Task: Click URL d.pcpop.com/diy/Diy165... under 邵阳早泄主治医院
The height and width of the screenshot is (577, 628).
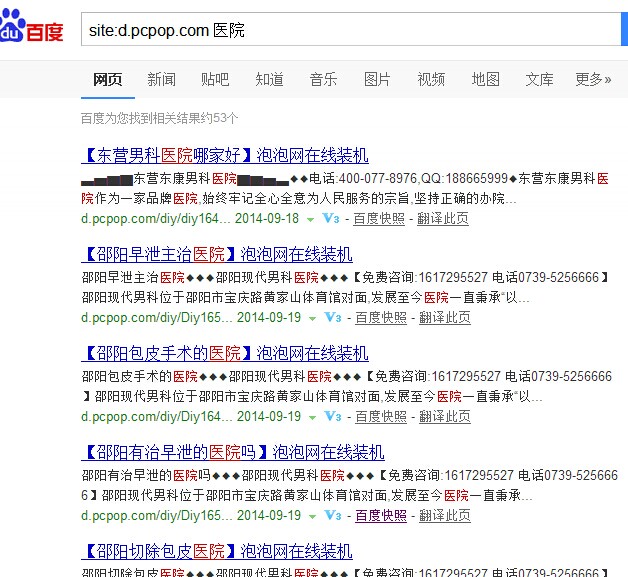Action: [157, 318]
